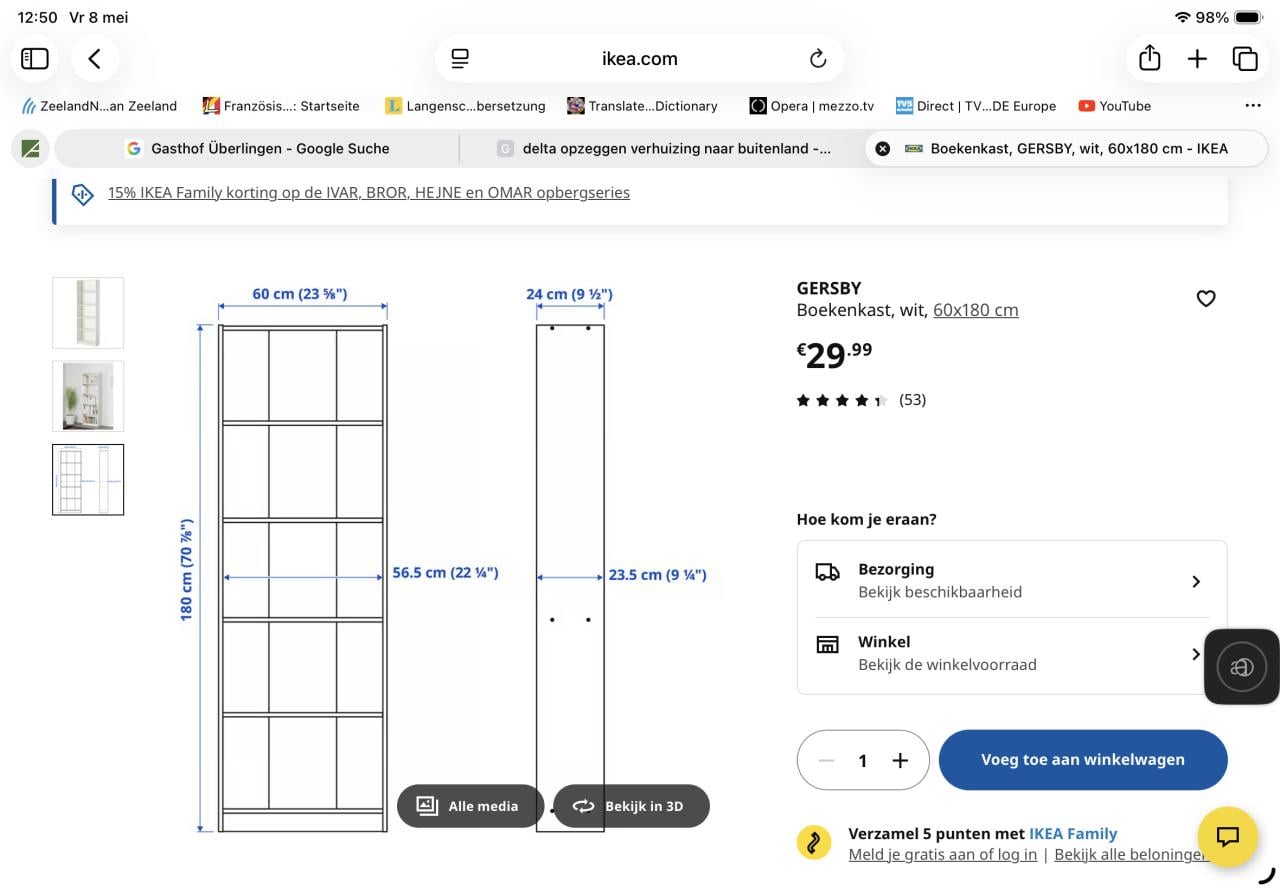Image resolution: width=1280 pixels, height=889 pixels.
Task: Open a new Safari tab
Action: pyautogui.click(x=1197, y=59)
